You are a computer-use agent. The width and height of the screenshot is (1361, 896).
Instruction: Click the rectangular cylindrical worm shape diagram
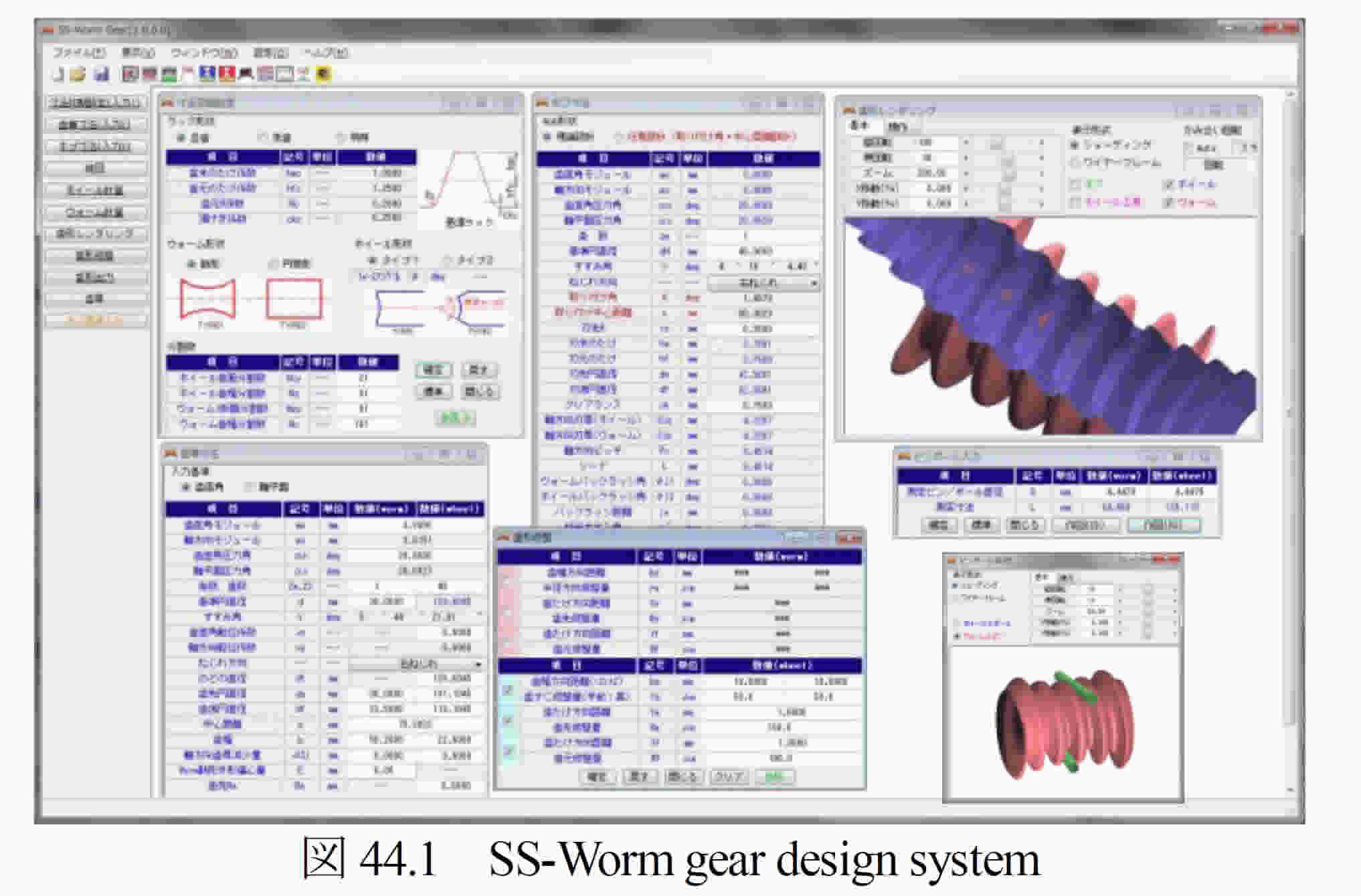pyautogui.click(x=293, y=300)
